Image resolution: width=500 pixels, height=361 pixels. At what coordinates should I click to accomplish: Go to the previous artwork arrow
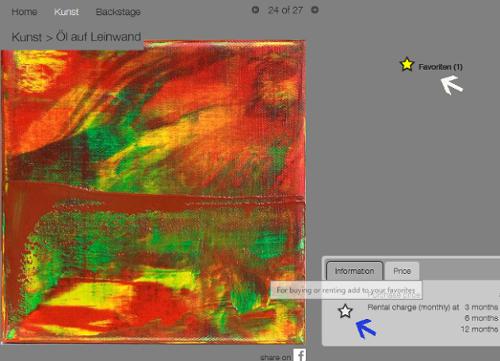point(255,10)
